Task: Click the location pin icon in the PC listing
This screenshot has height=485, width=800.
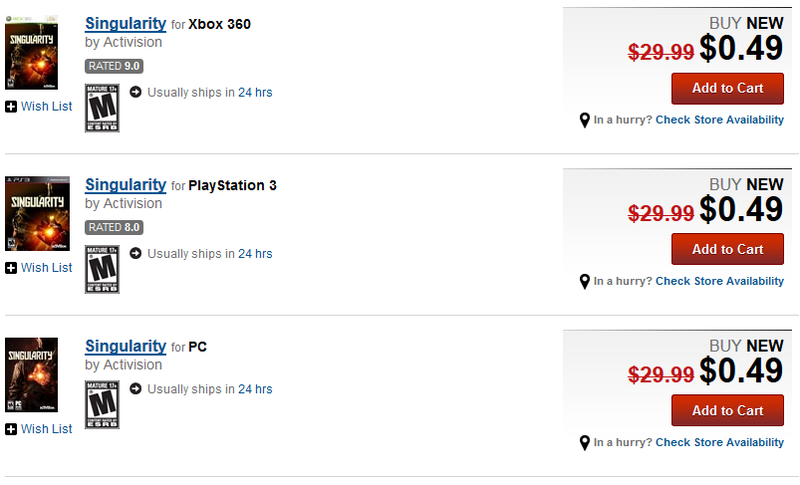Action: click(585, 443)
